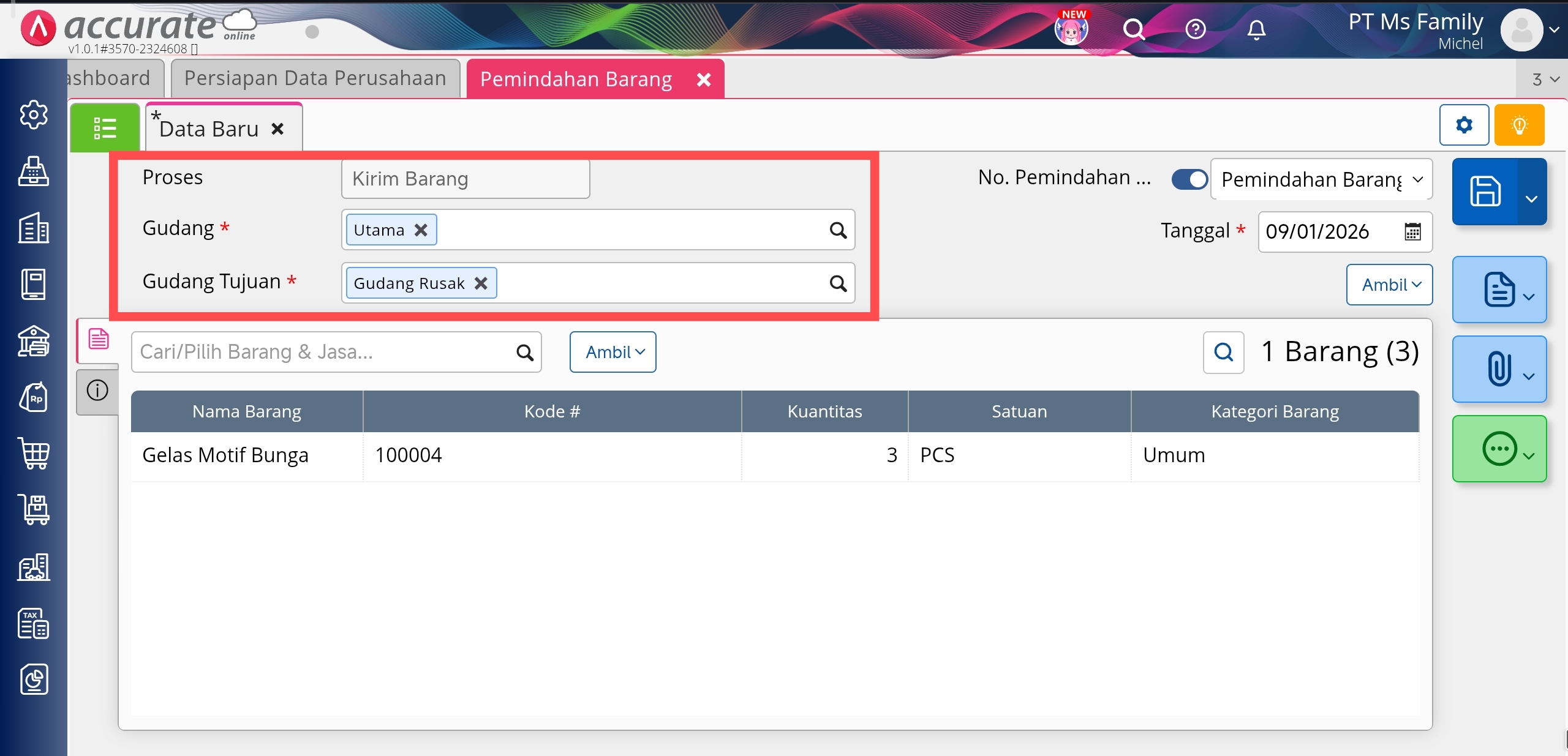The image size is (1568, 756).
Task: Open the notification bell
Action: click(1256, 29)
